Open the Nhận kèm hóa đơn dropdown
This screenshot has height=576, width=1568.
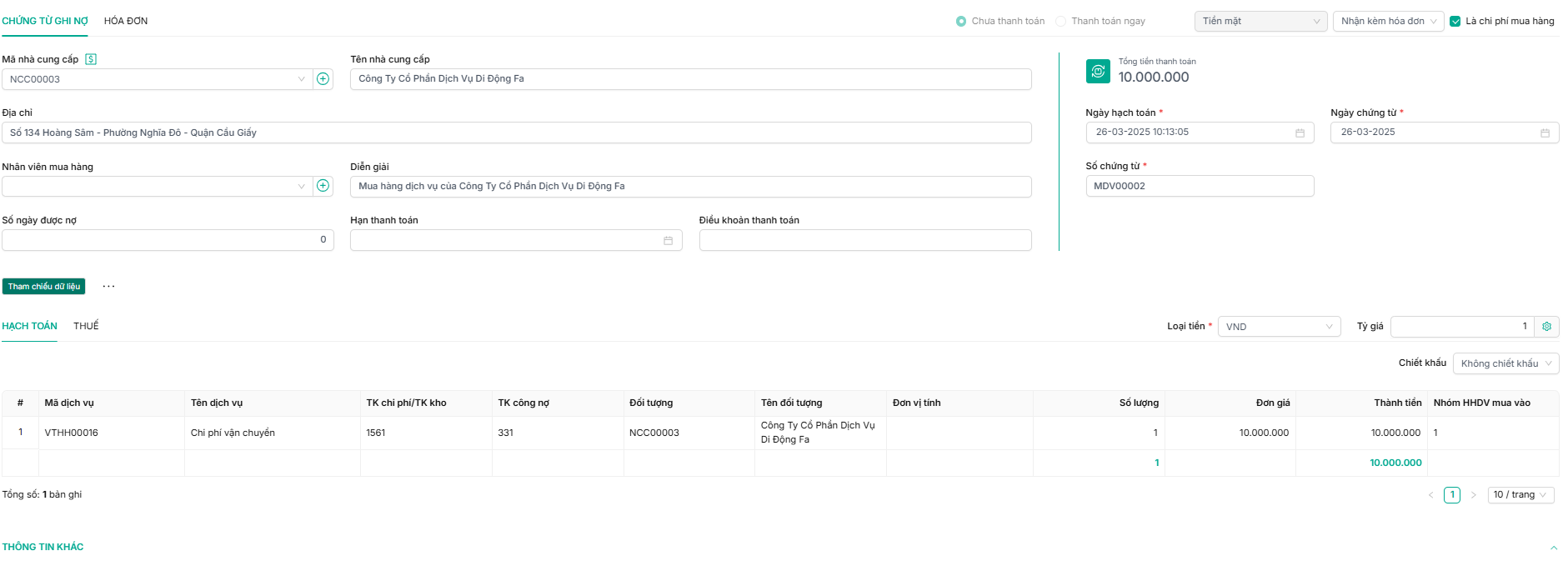point(1388,22)
